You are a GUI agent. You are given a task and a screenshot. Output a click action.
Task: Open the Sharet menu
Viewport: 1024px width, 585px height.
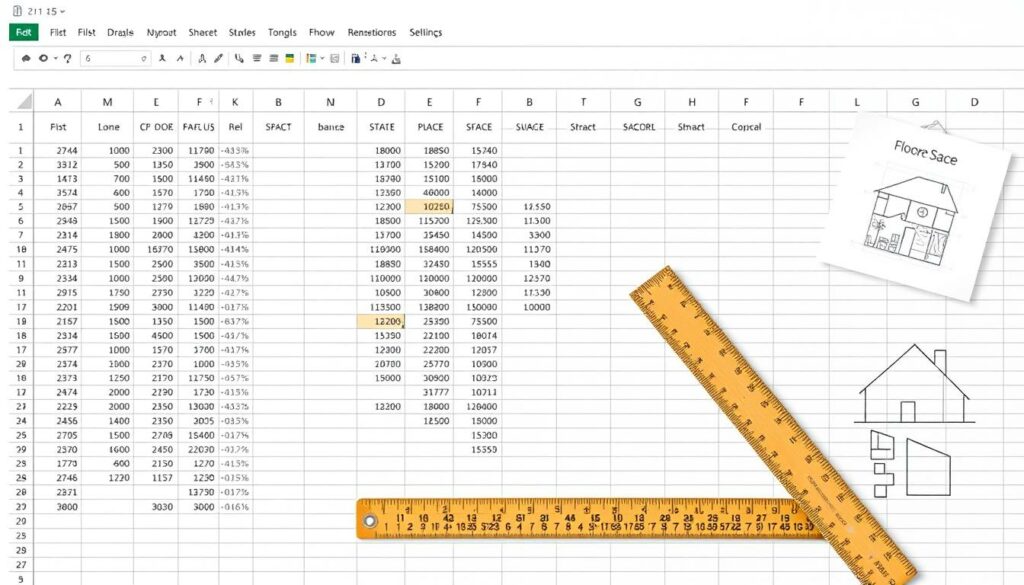pos(202,32)
